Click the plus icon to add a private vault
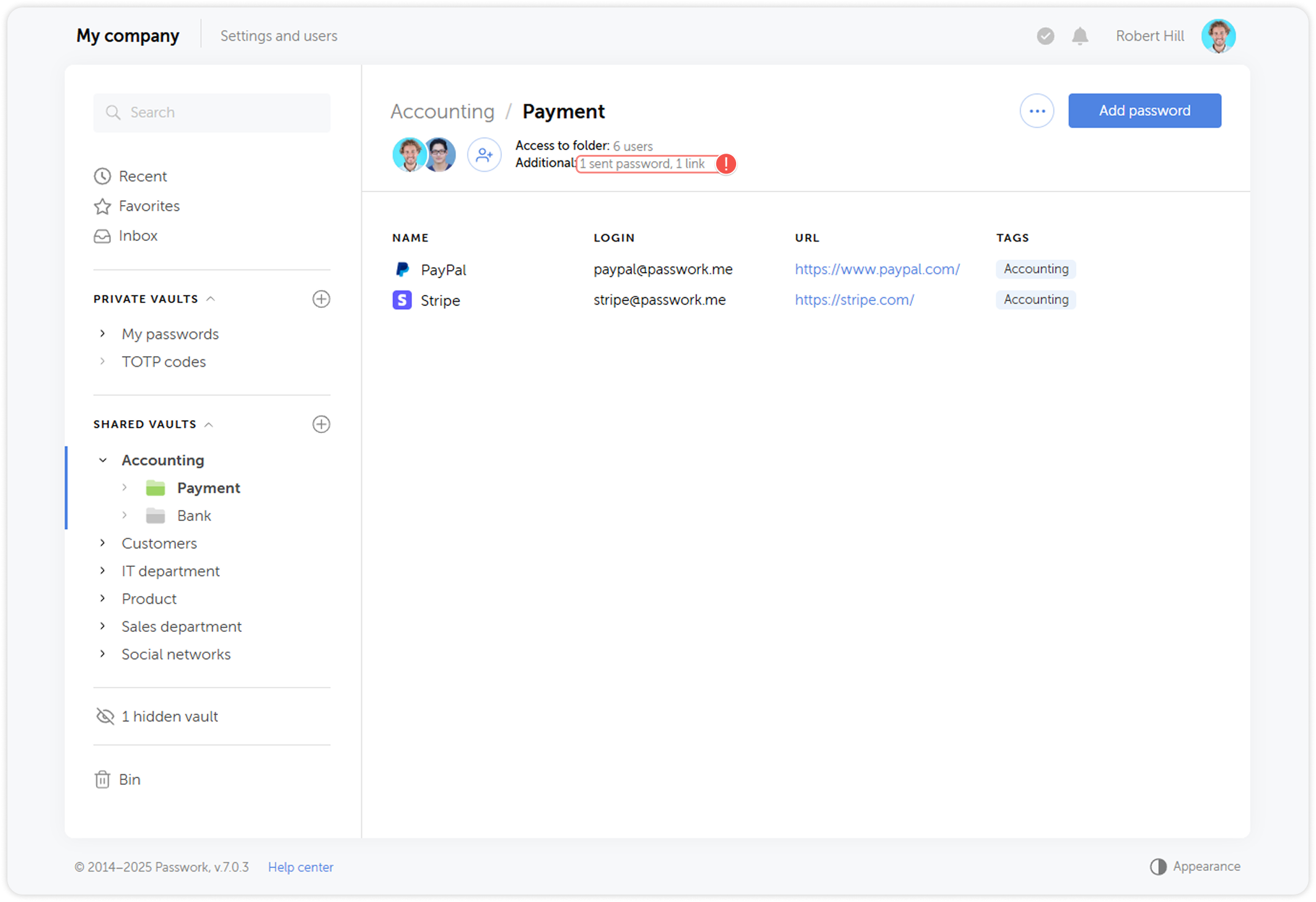The height and width of the screenshot is (902, 1316). click(322, 299)
